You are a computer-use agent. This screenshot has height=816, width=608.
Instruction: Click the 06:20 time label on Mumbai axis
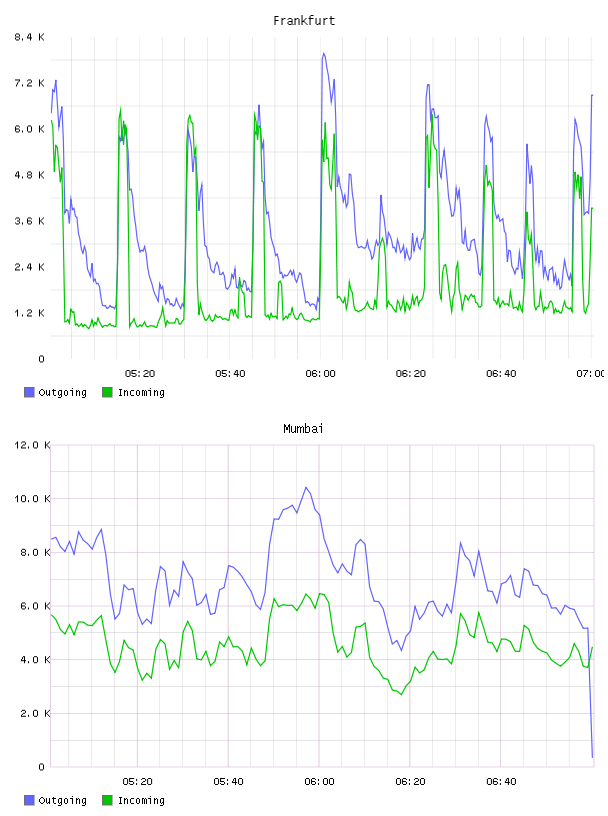[410, 782]
